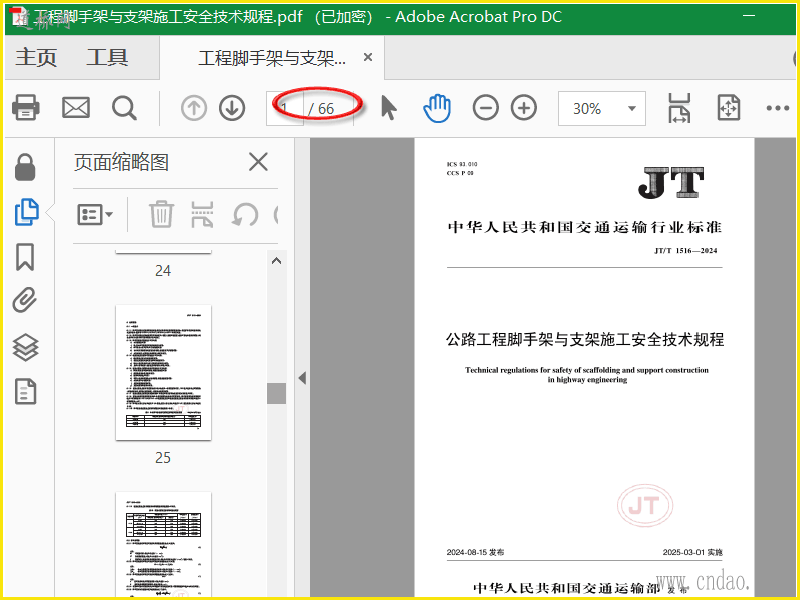Click the Print icon in the toolbar

point(26,108)
